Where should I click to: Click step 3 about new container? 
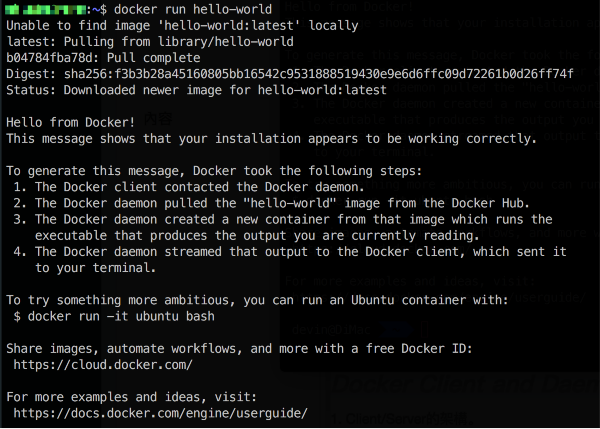pyautogui.click(x=283, y=227)
